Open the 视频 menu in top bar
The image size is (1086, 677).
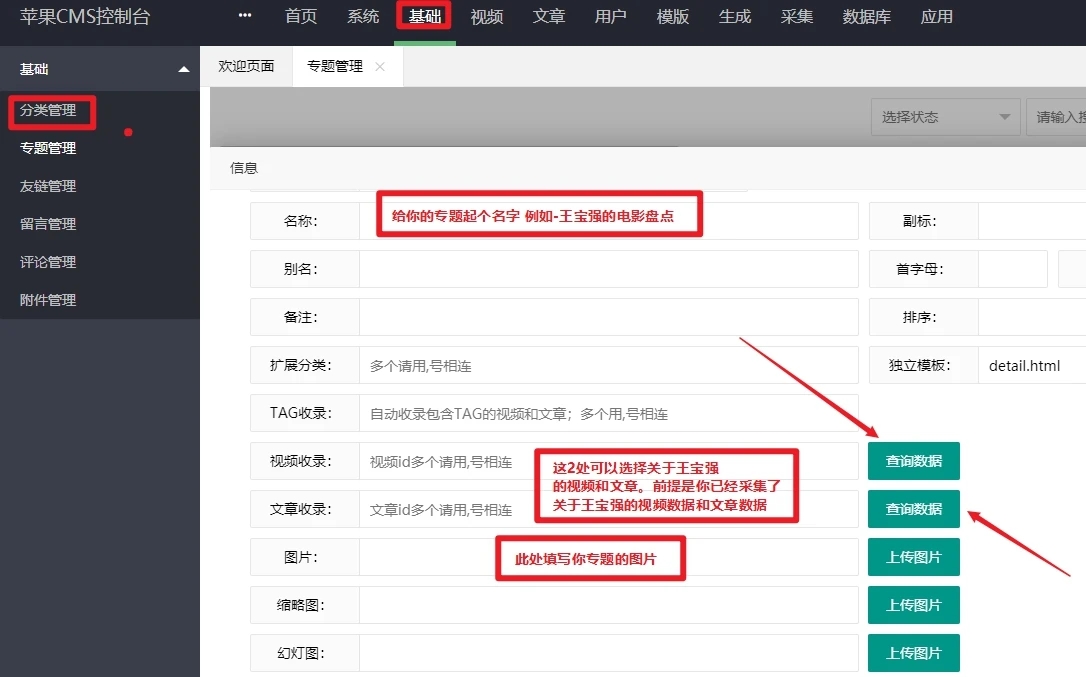tap(487, 16)
